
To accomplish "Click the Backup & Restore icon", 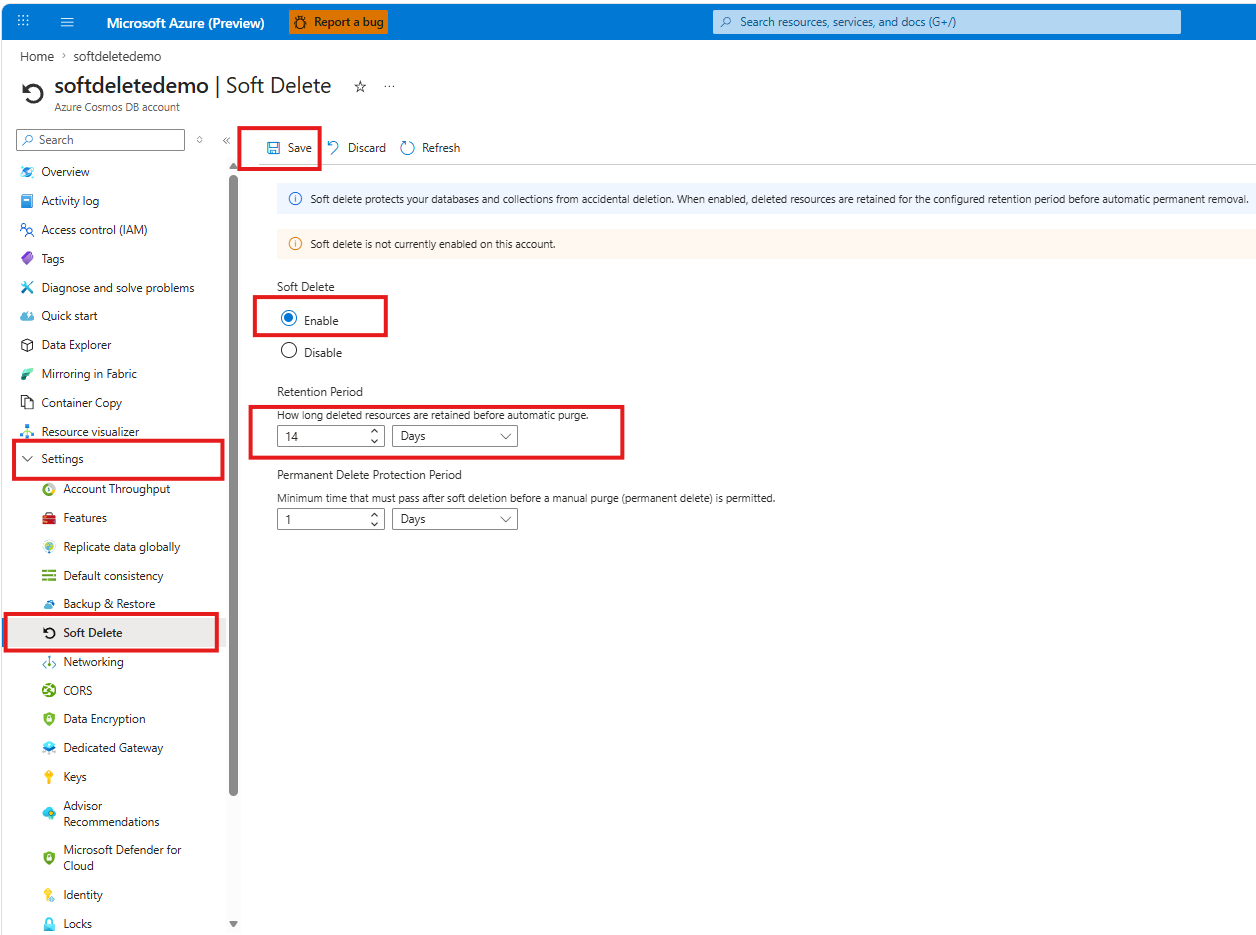I will coord(49,604).
